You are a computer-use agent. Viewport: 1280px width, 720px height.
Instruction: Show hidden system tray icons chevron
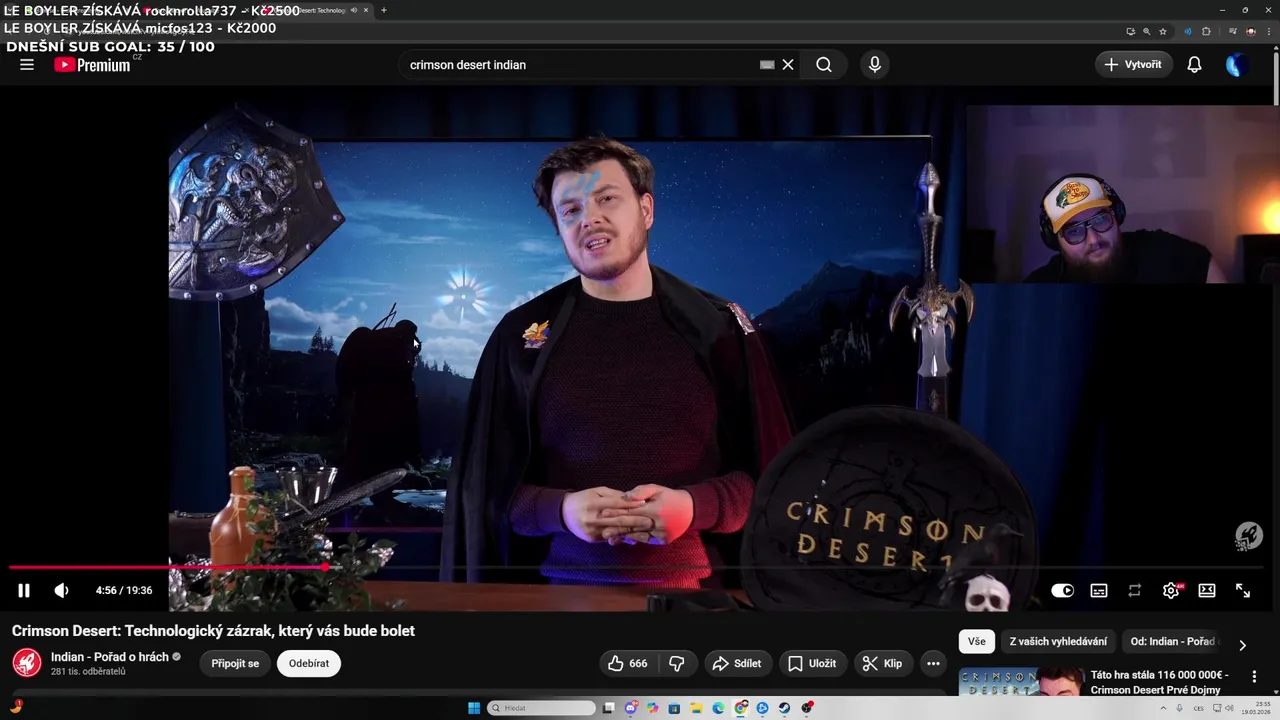click(1163, 708)
